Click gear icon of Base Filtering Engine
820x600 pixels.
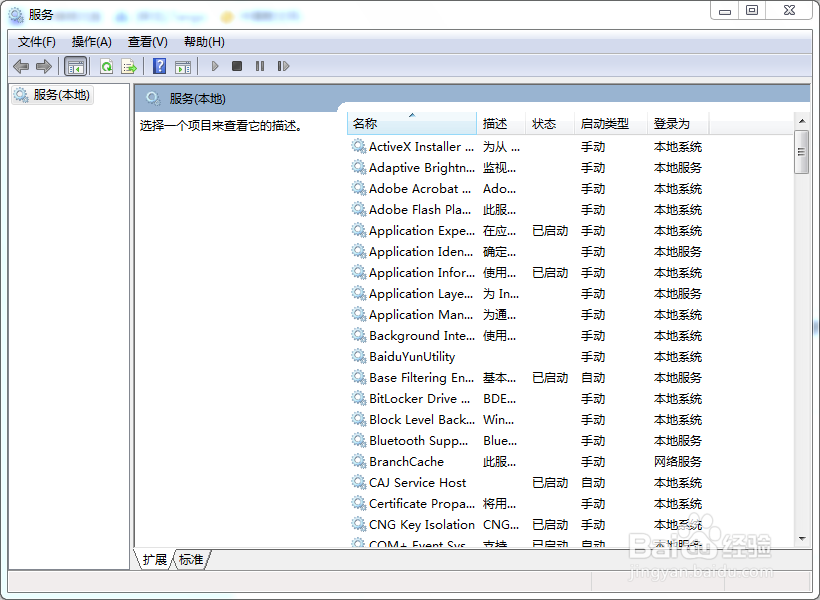(x=358, y=377)
